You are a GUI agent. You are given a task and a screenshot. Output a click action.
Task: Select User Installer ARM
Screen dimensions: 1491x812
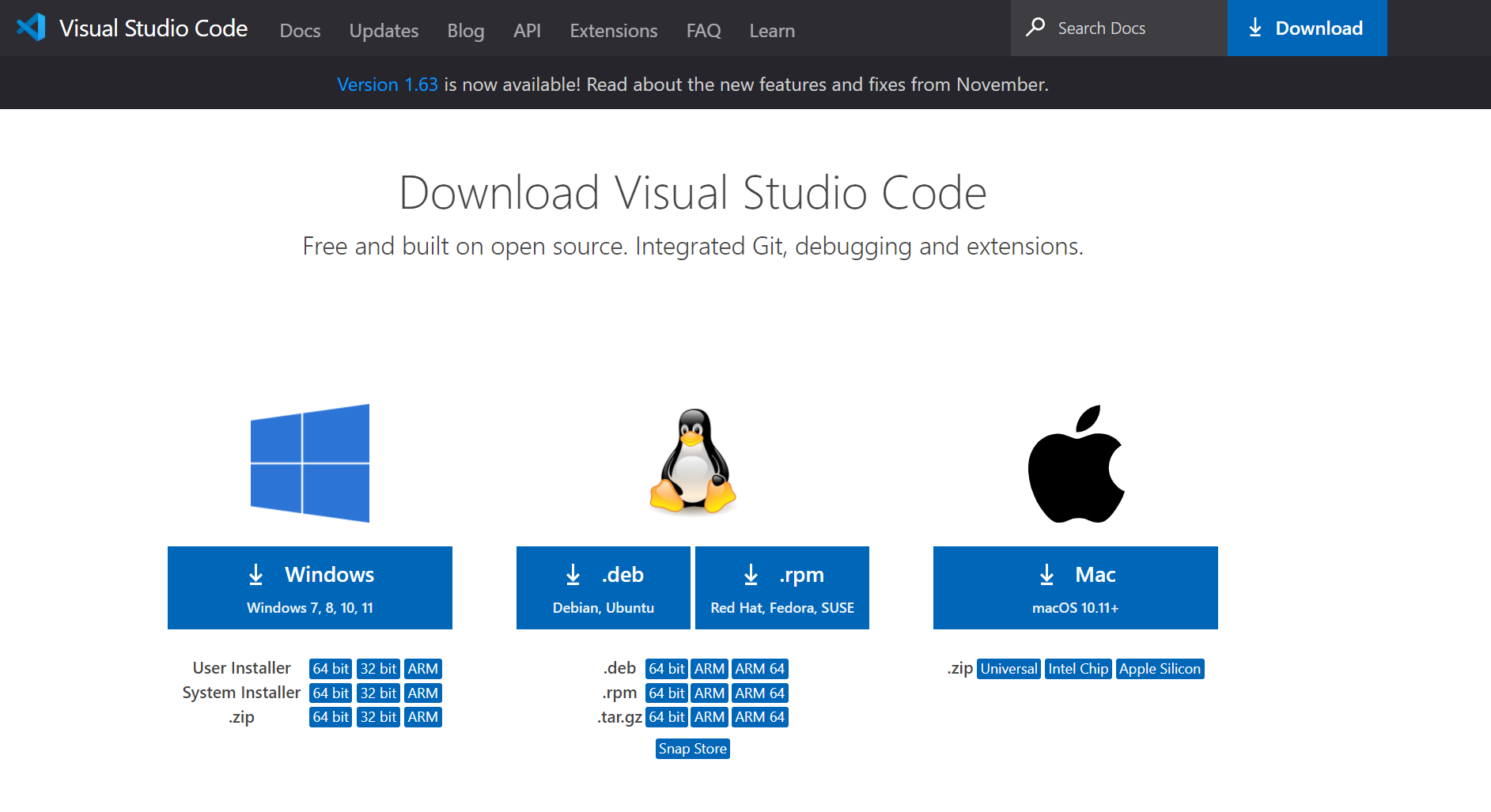[x=423, y=669]
